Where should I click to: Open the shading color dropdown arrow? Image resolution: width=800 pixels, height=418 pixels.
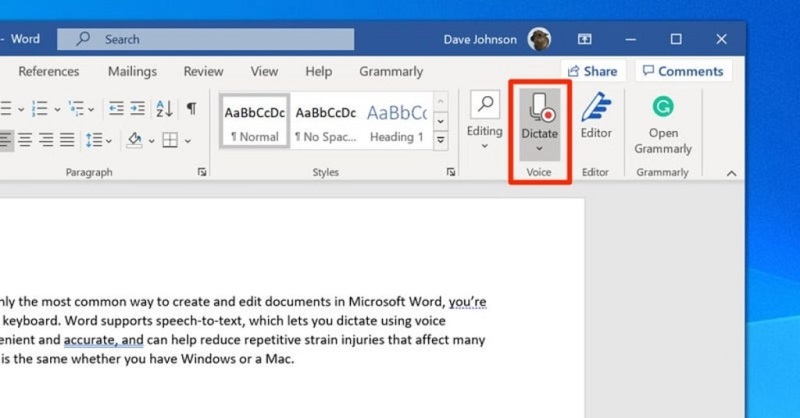pos(151,141)
